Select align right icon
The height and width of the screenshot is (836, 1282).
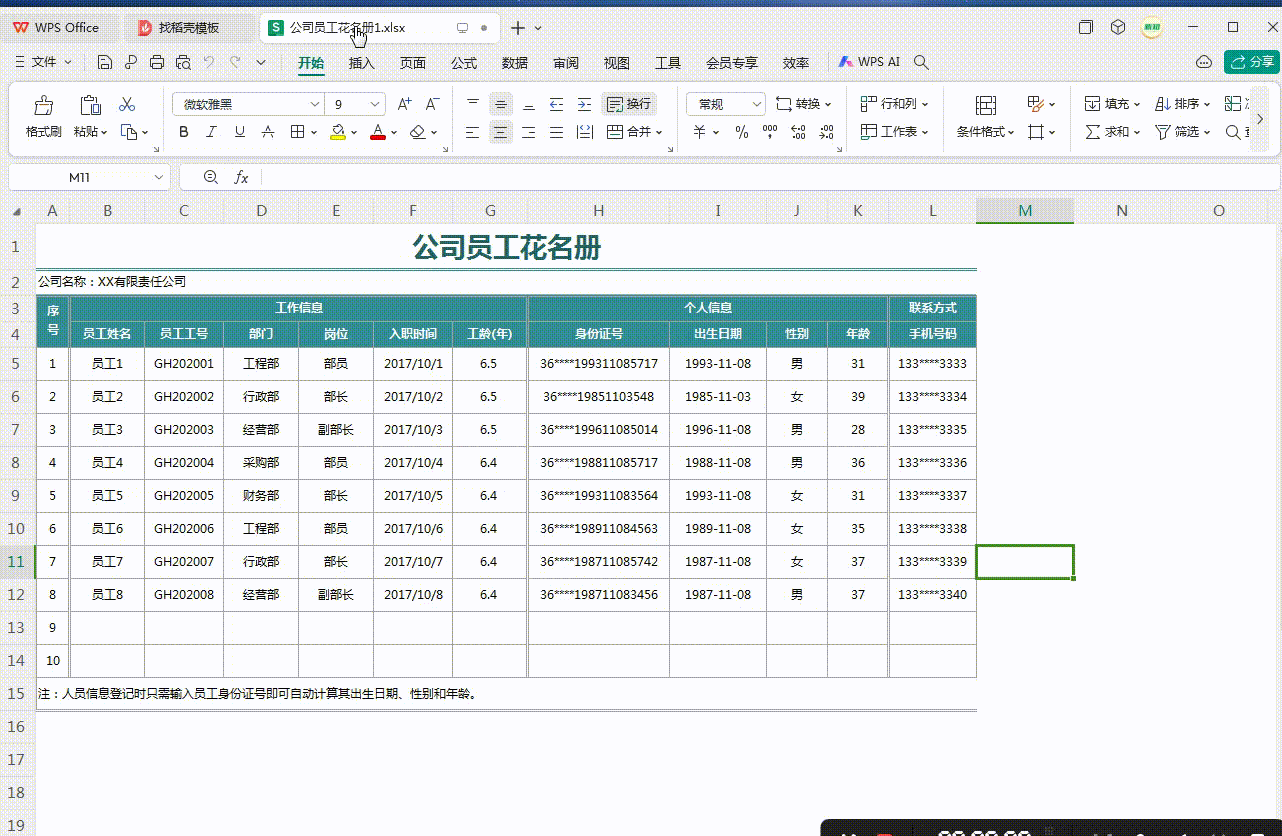tap(529, 132)
